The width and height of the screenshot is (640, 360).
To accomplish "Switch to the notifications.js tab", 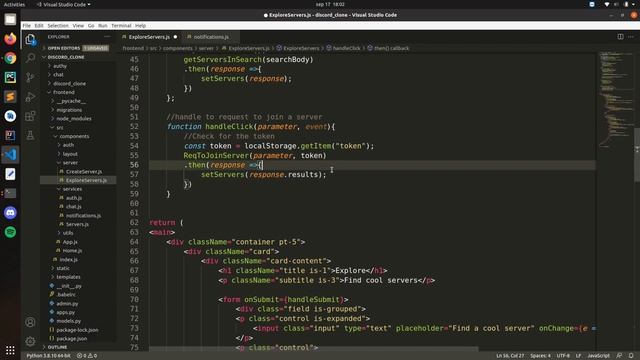I will point(211,37).
